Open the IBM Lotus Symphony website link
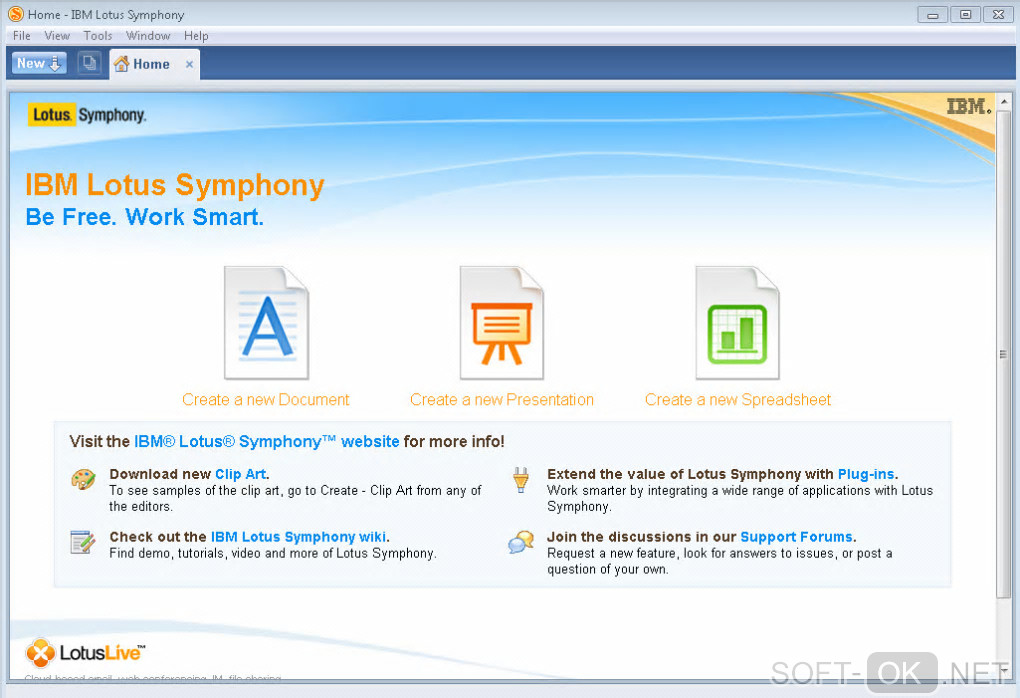Viewport: 1020px width, 698px height. (267, 442)
